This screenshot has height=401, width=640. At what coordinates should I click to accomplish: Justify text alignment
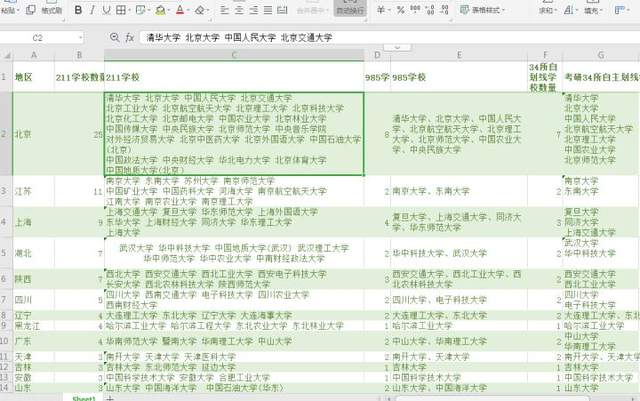[x=268, y=10]
